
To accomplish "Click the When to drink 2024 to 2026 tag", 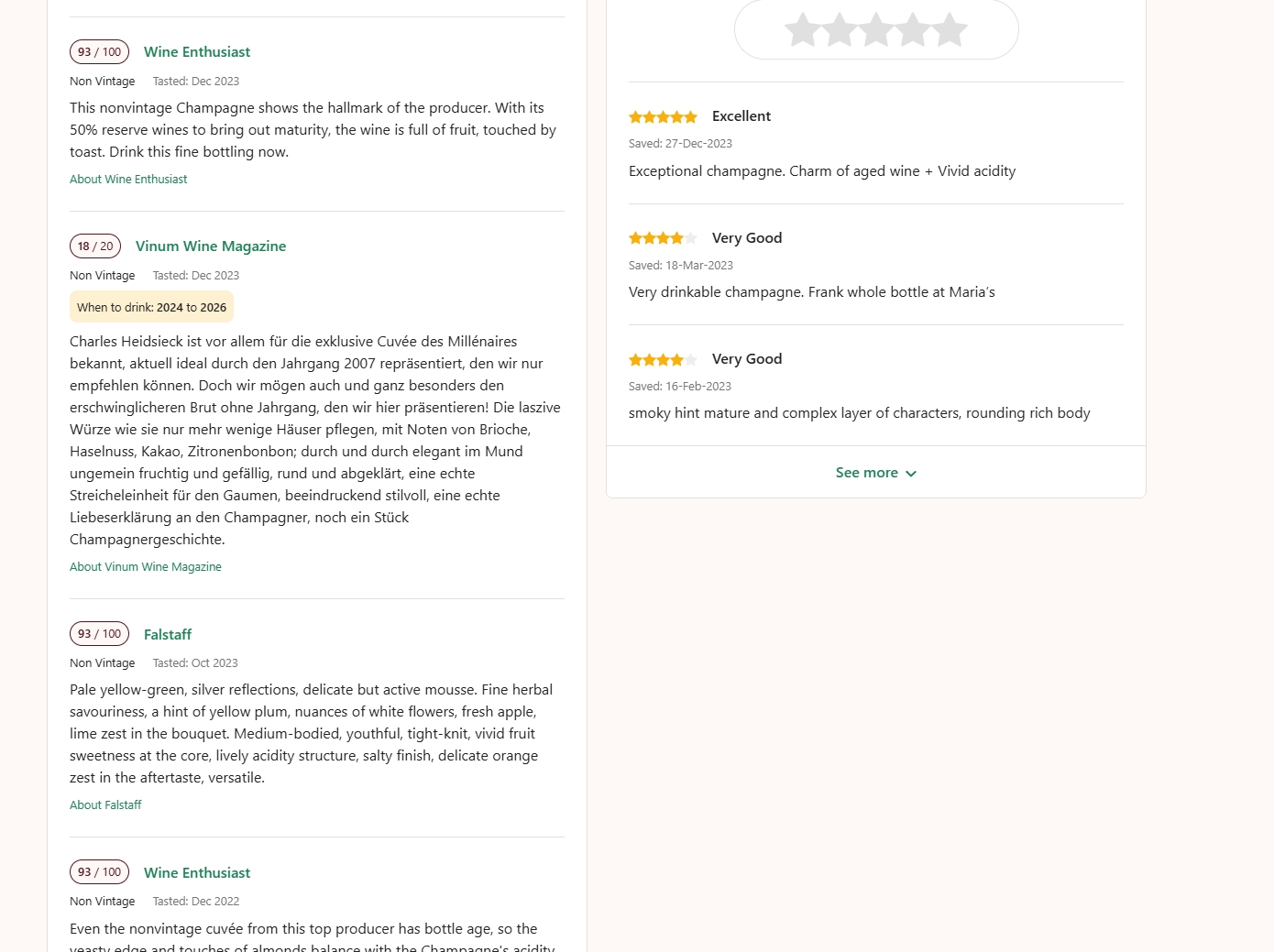I will tap(151, 307).
